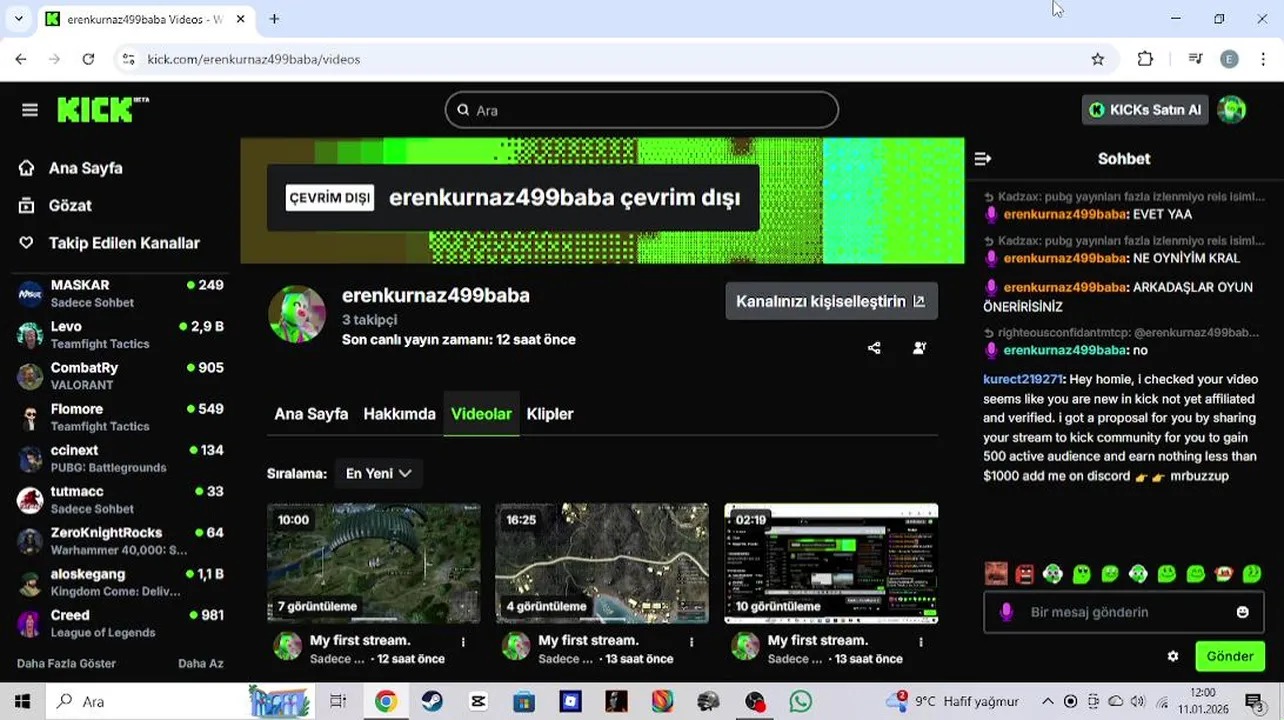This screenshot has height=720, width=1284.
Task: Open Task View on the taskbar
Action: [x=338, y=702]
